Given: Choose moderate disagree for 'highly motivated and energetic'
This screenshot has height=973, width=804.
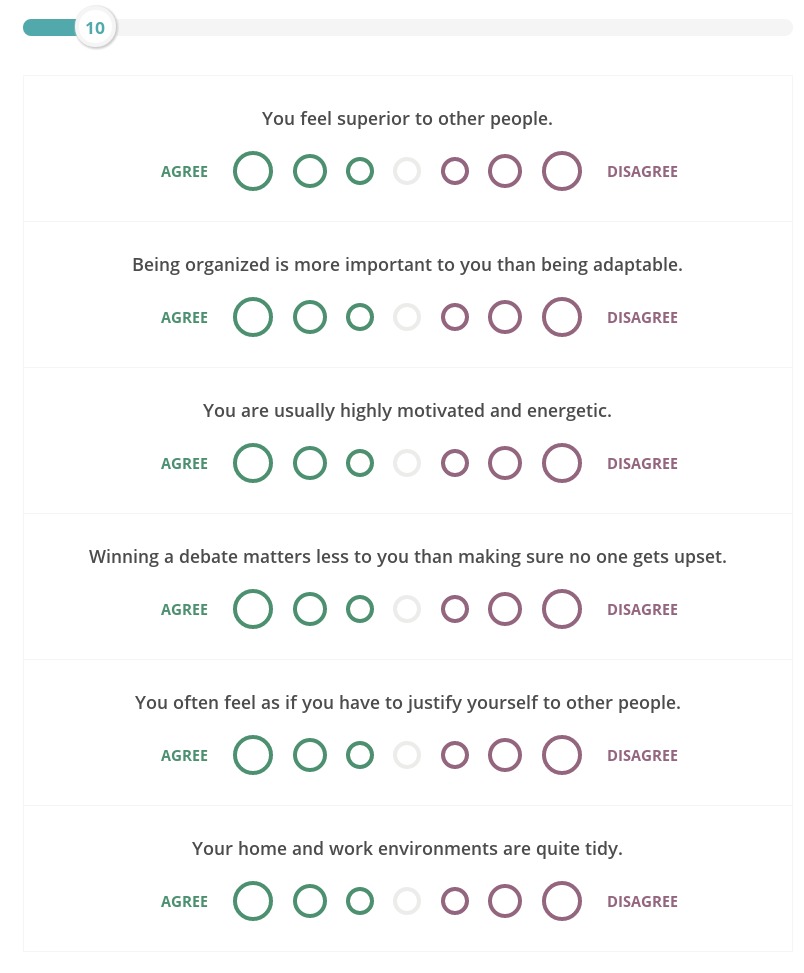Looking at the screenshot, I should pos(504,463).
